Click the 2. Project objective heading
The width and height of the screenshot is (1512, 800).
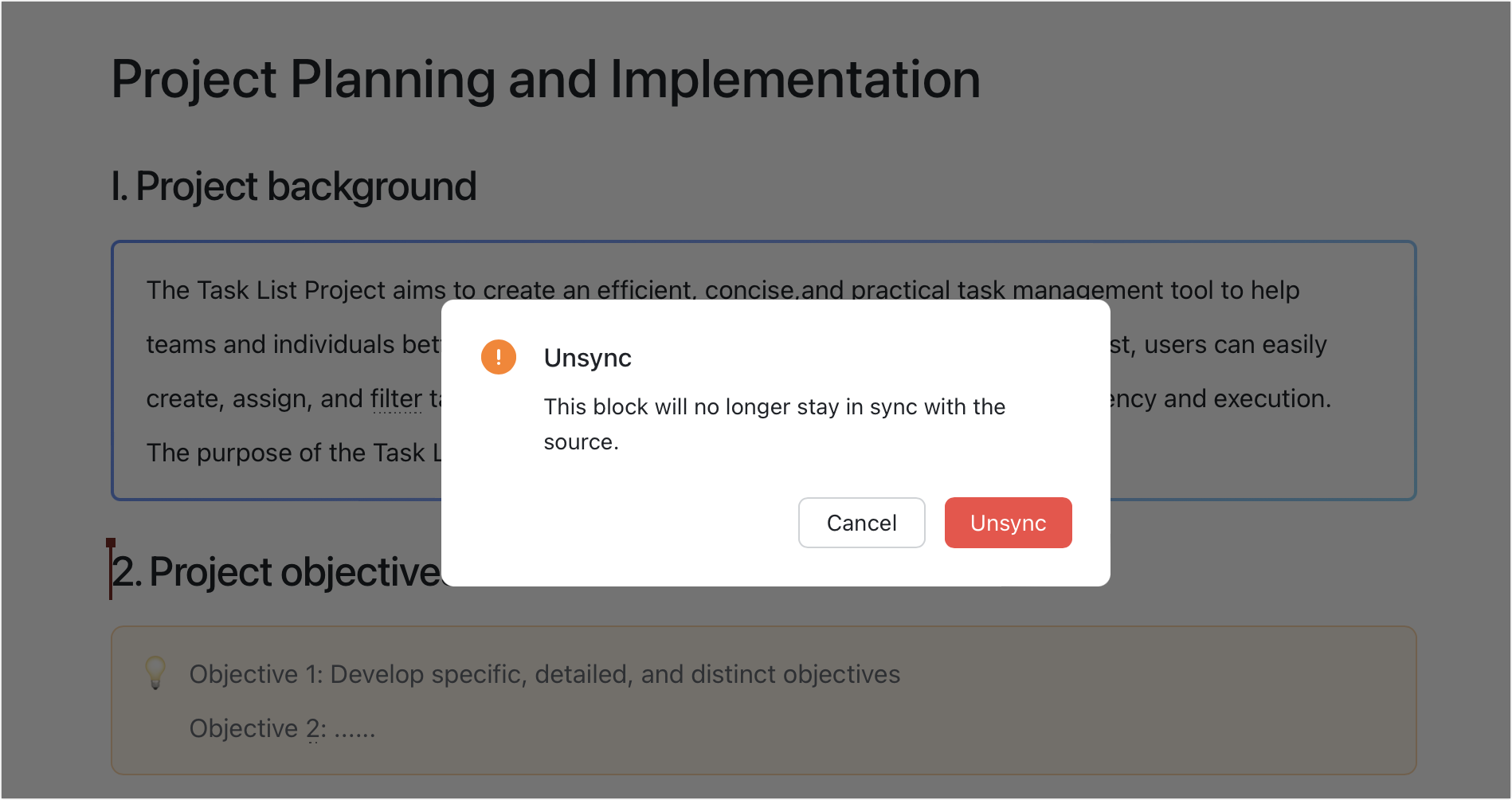pos(276,572)
